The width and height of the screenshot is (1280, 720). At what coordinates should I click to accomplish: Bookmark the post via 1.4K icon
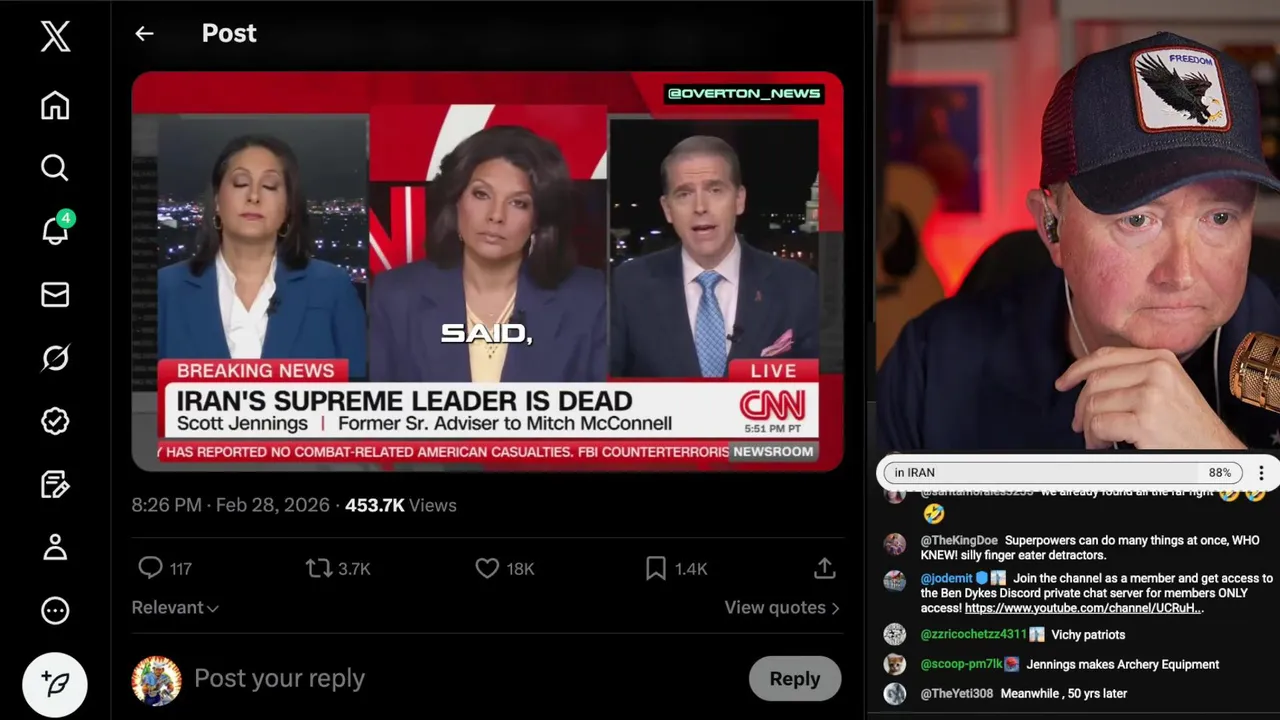(x=676, y=568)
